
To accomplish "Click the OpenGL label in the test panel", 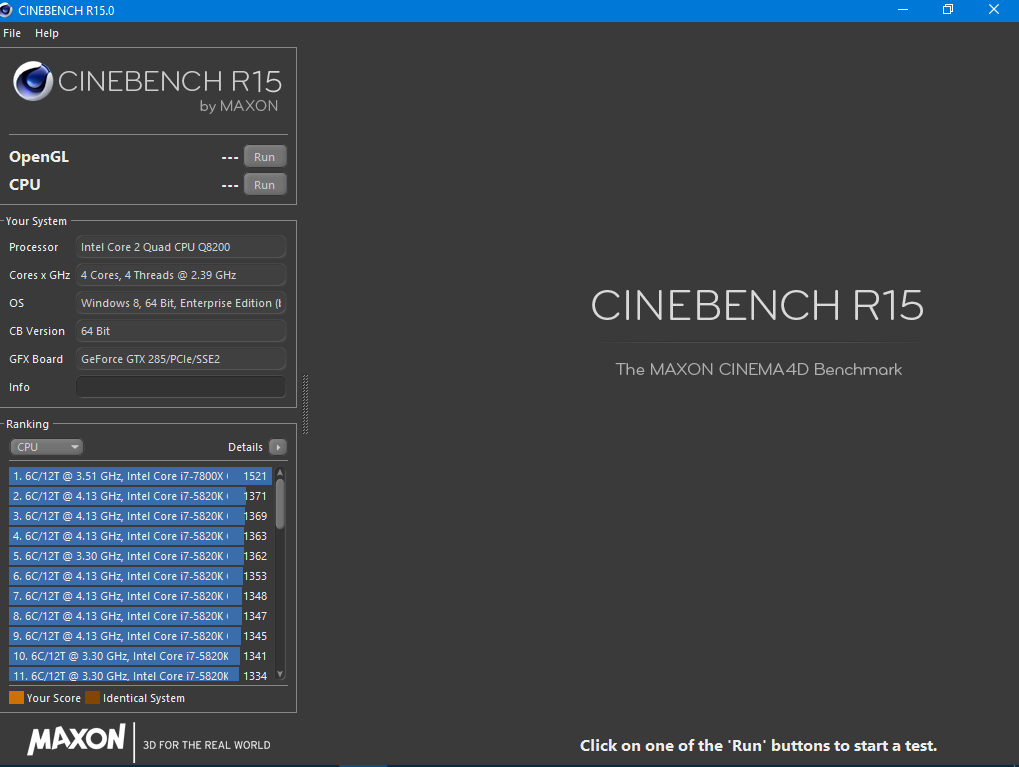I will point(39,157).
